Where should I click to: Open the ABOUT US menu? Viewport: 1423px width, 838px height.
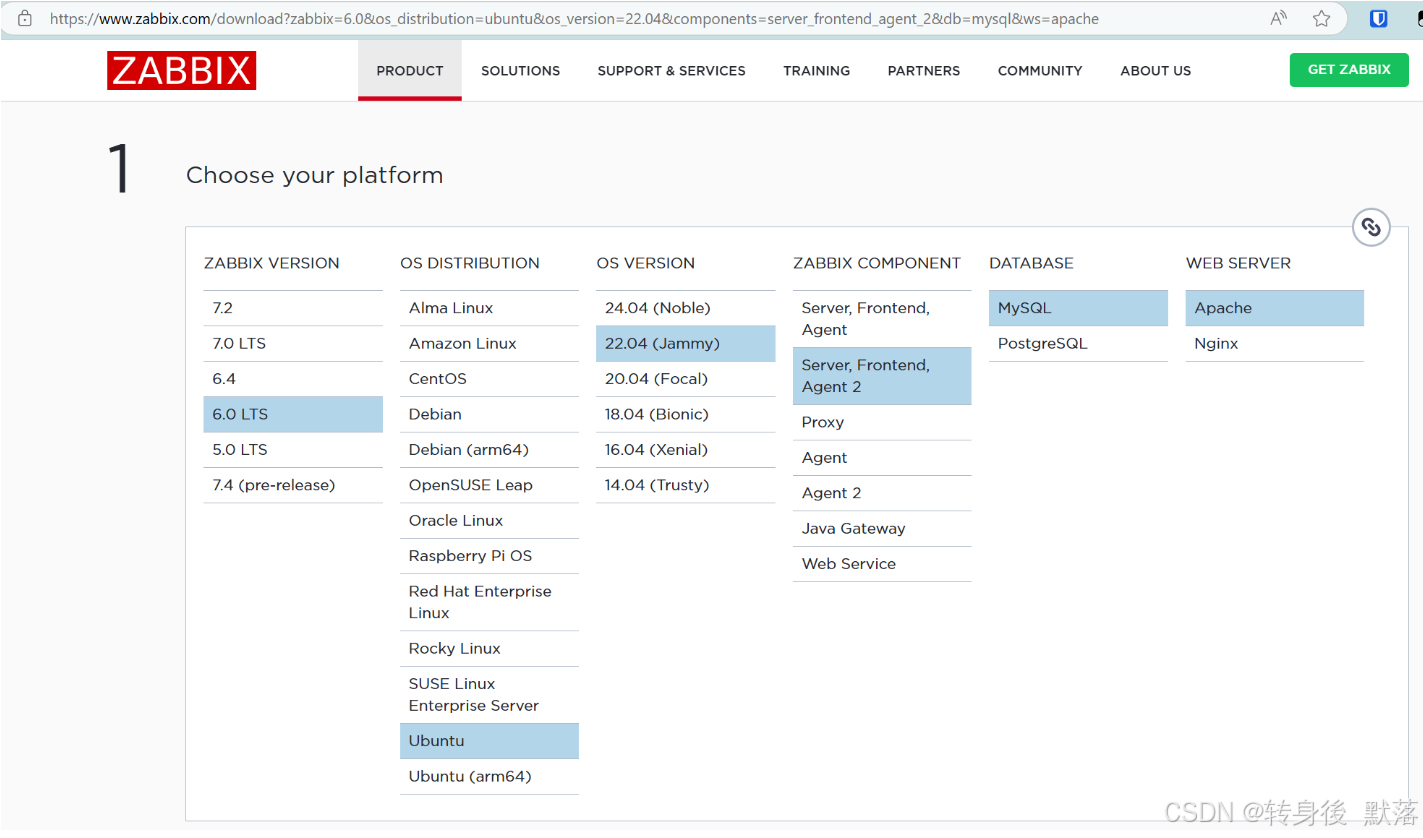point(1155,71)
